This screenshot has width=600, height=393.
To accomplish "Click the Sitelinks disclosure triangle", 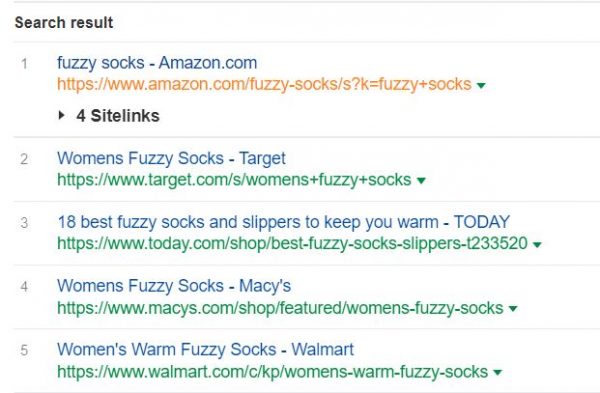I will click(x=61, y=115).
